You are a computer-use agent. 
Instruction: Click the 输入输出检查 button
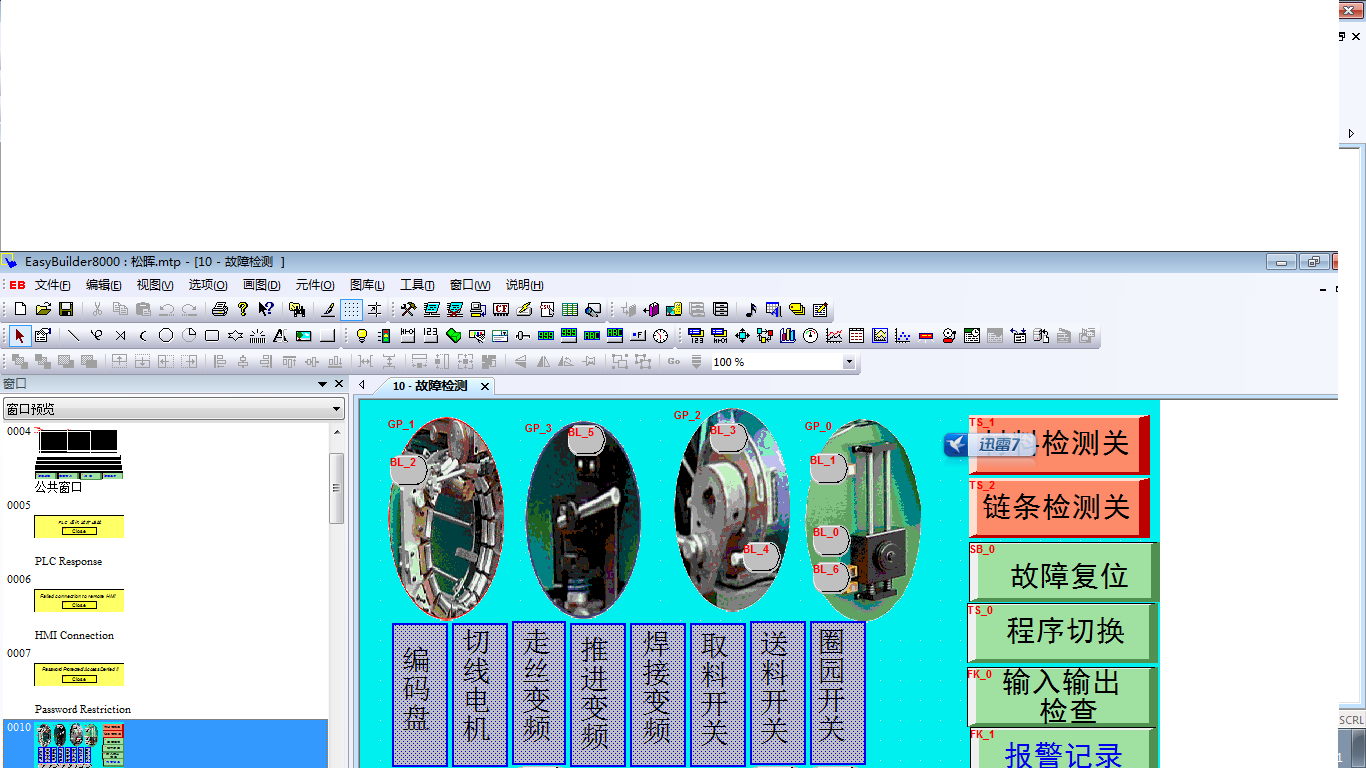tap(1064, 696)
